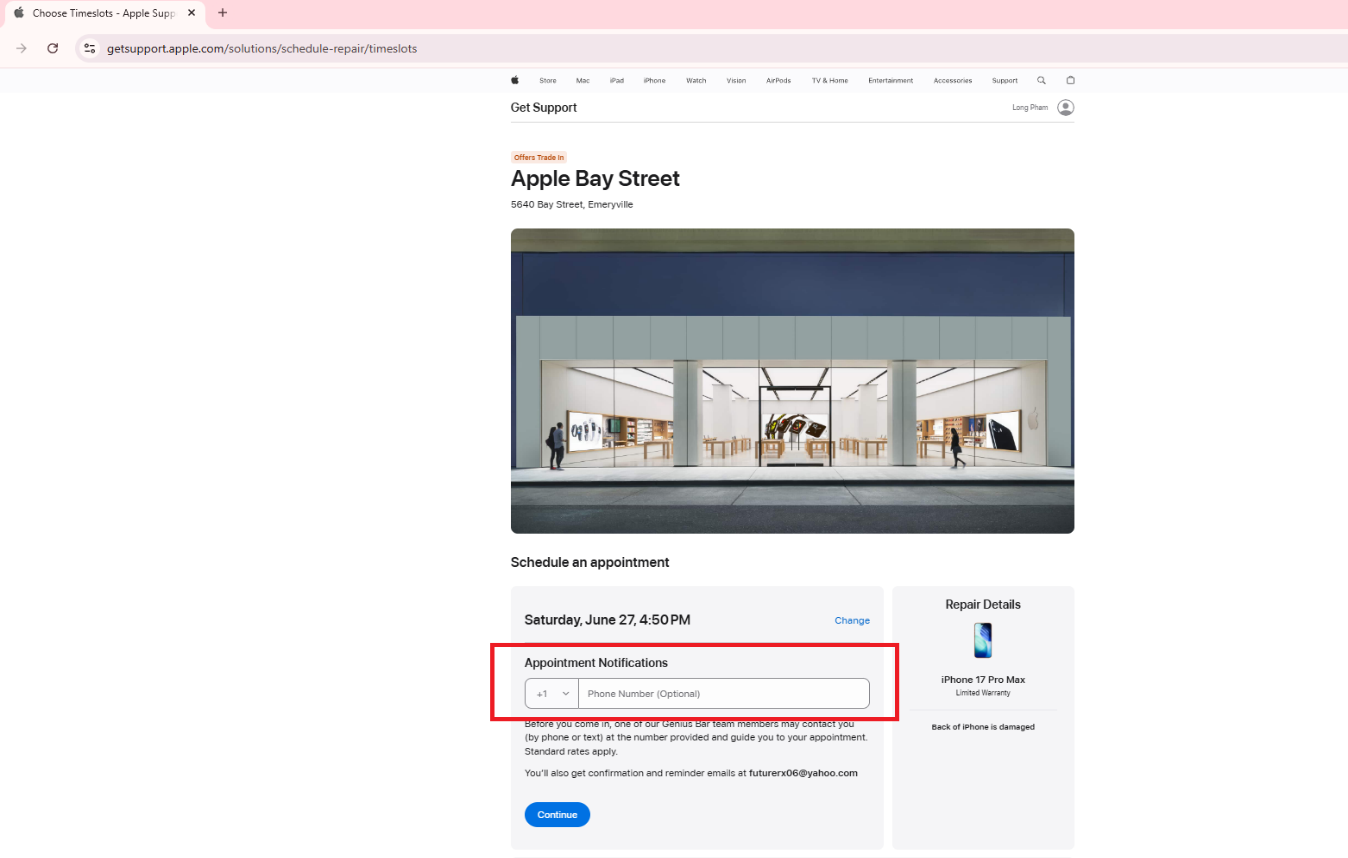Open the Store menu item
Image resolution: width=1348 pixels, height=858 pixels.
coord(548,80)
